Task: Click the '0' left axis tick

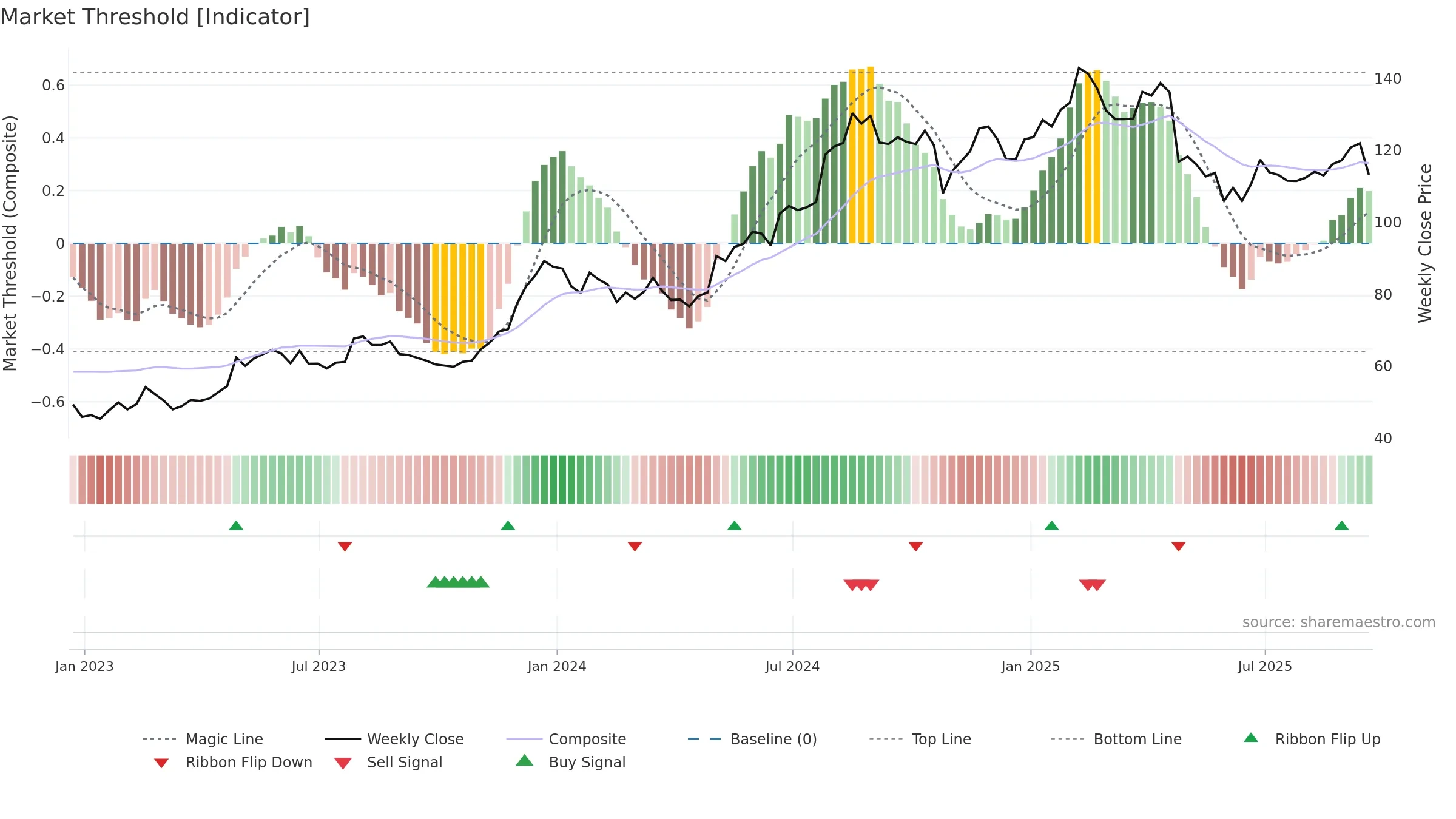Action: (60, 244)
